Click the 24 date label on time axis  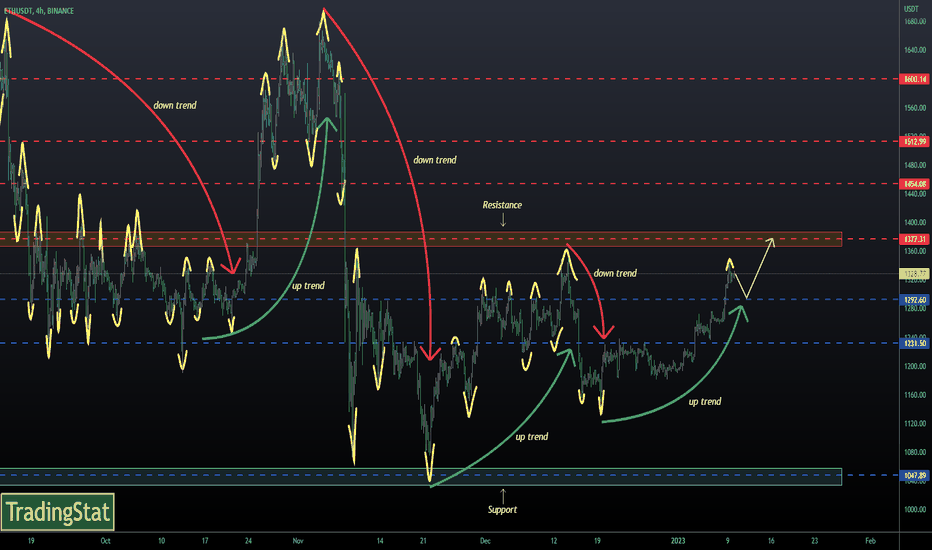coord(248,541)
